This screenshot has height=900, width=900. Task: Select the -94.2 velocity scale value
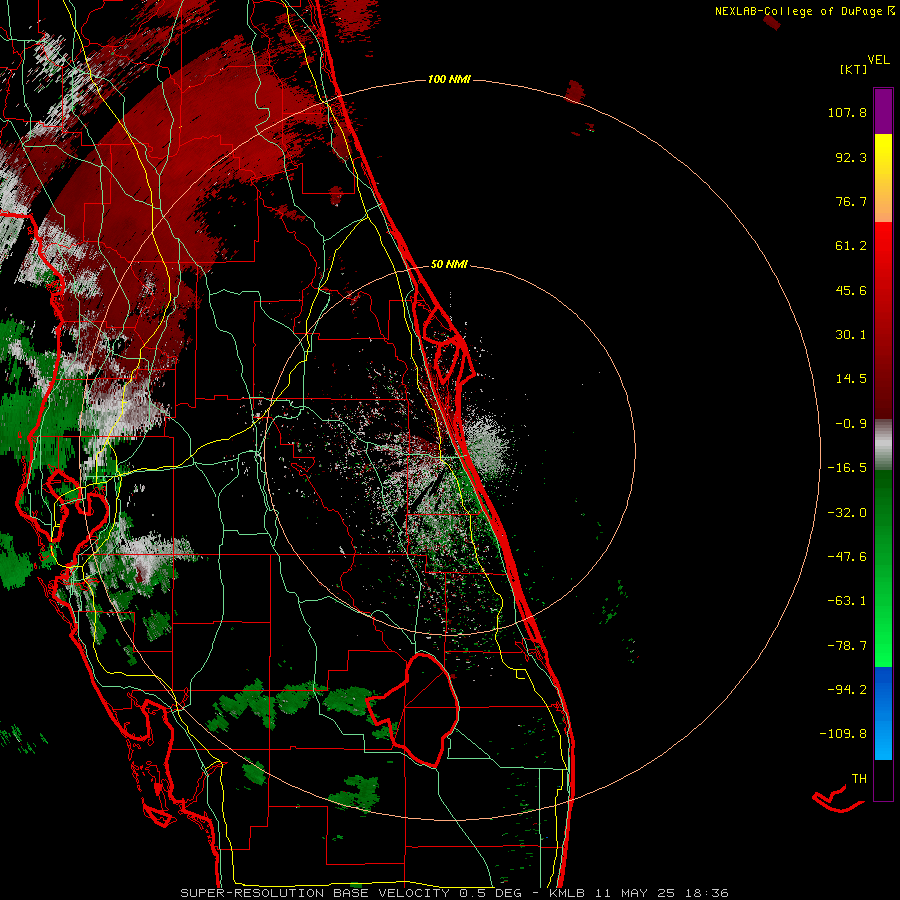(x=847, y=690)
